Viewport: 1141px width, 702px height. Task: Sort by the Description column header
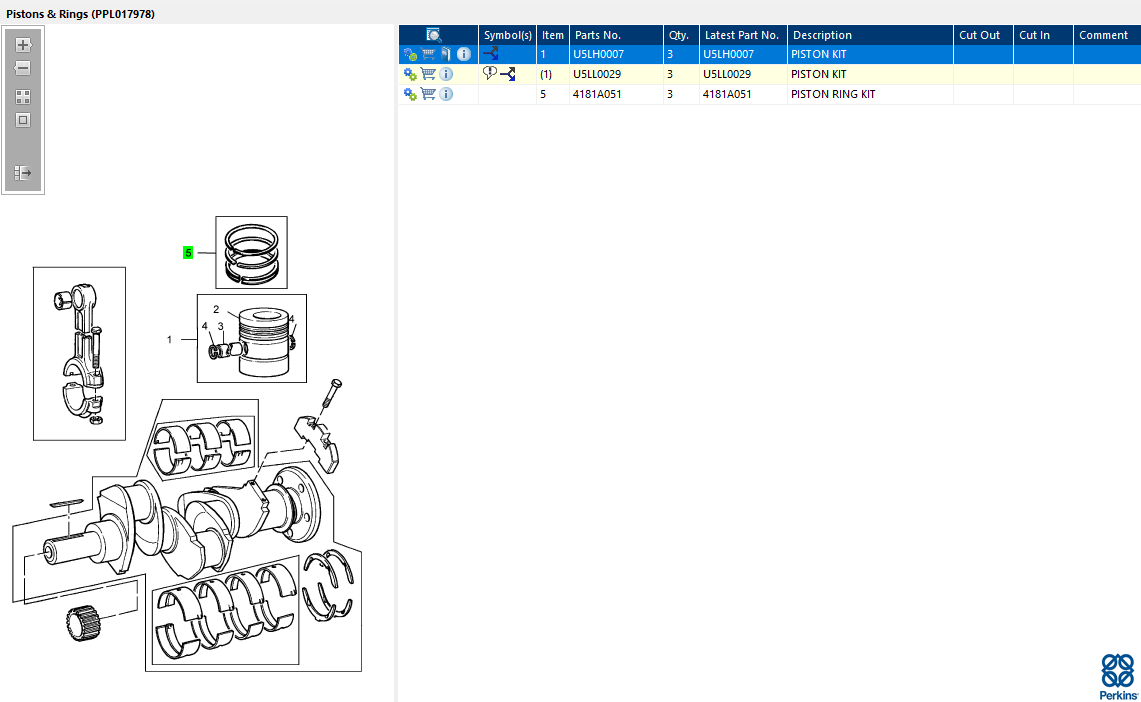pyautogui.click(x=870, y=35)
